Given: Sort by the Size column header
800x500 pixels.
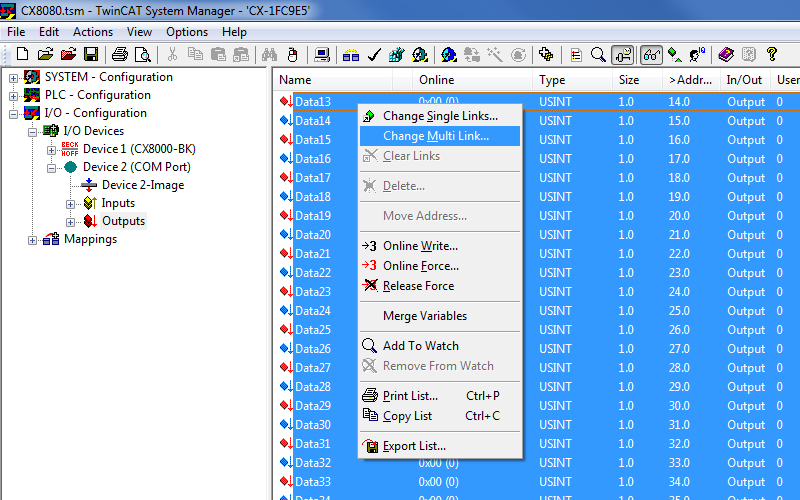Looking at the screenshot, I should [x=637, y=80].
